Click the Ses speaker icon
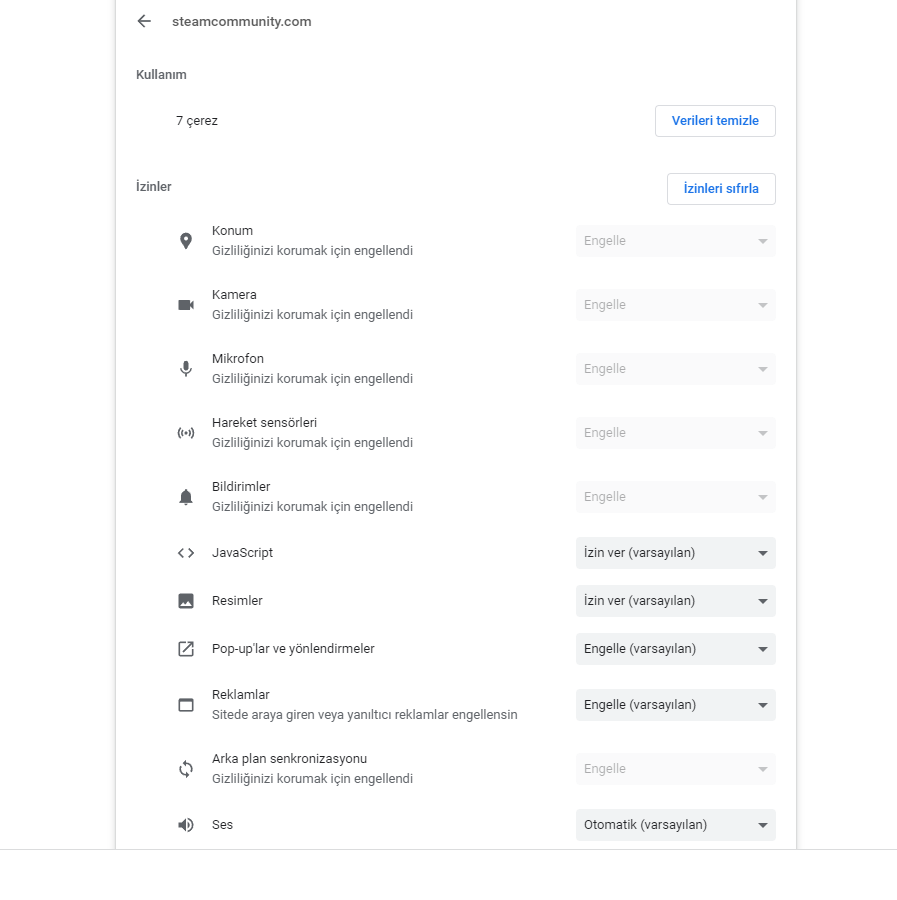This screenshot has width=897, height=900. [186, 825]
